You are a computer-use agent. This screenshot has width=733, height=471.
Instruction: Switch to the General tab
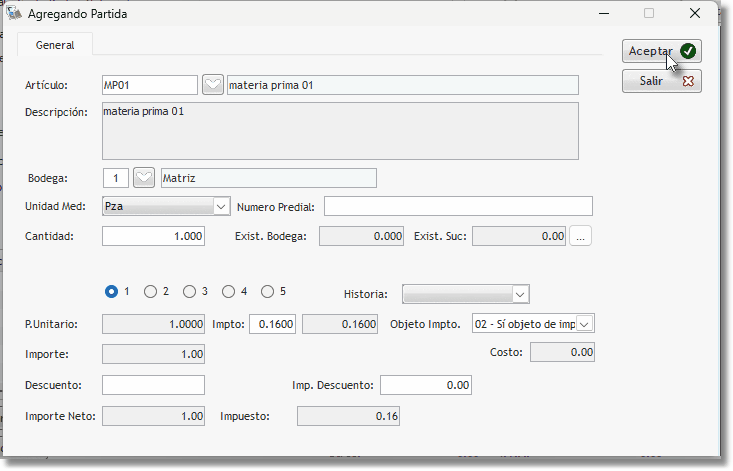(x=55, y=45)
